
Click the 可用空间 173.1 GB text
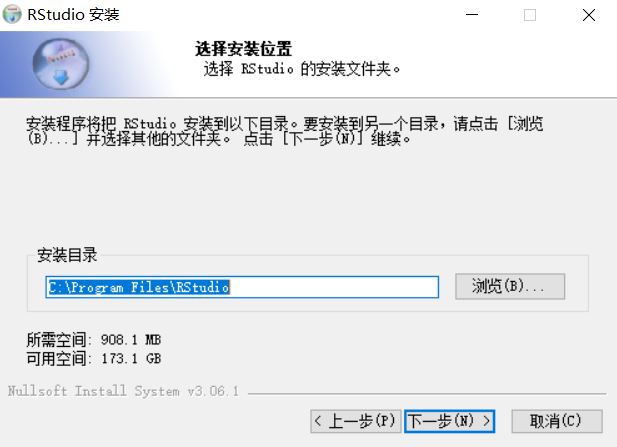pos(94,358)
